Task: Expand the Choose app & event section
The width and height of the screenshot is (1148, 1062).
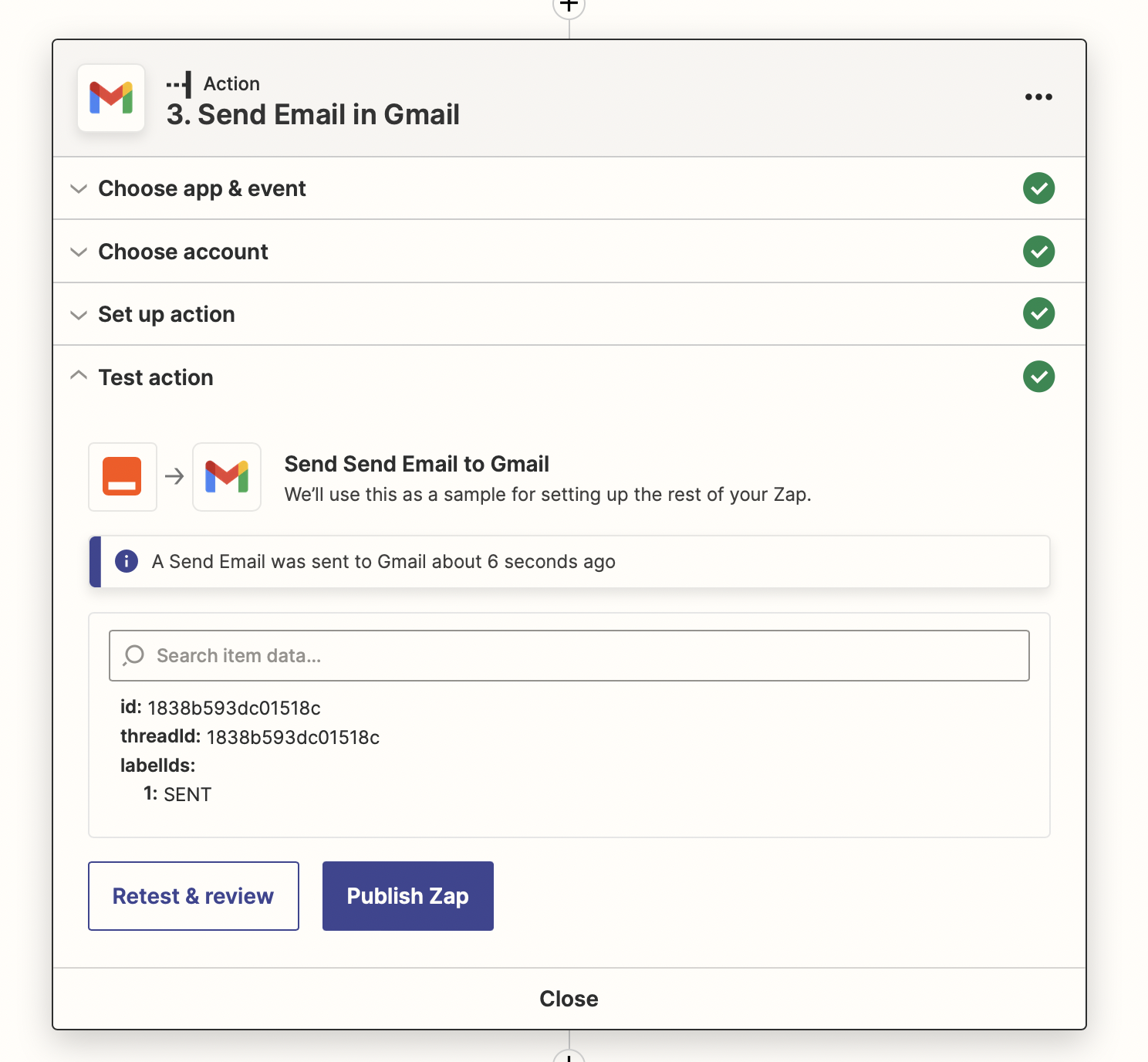Action: point(201,188)
